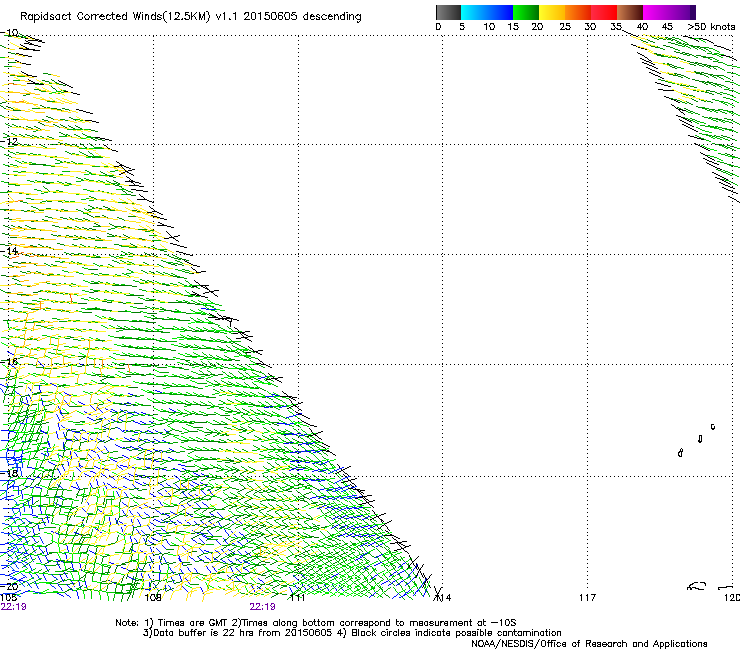Click the NOAA/NESDIS credit line
The image size is (740, 650).
589,643
